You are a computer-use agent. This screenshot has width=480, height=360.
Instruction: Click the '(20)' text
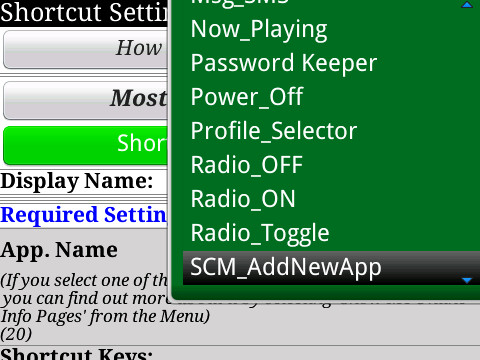click(x=16, y=334)
